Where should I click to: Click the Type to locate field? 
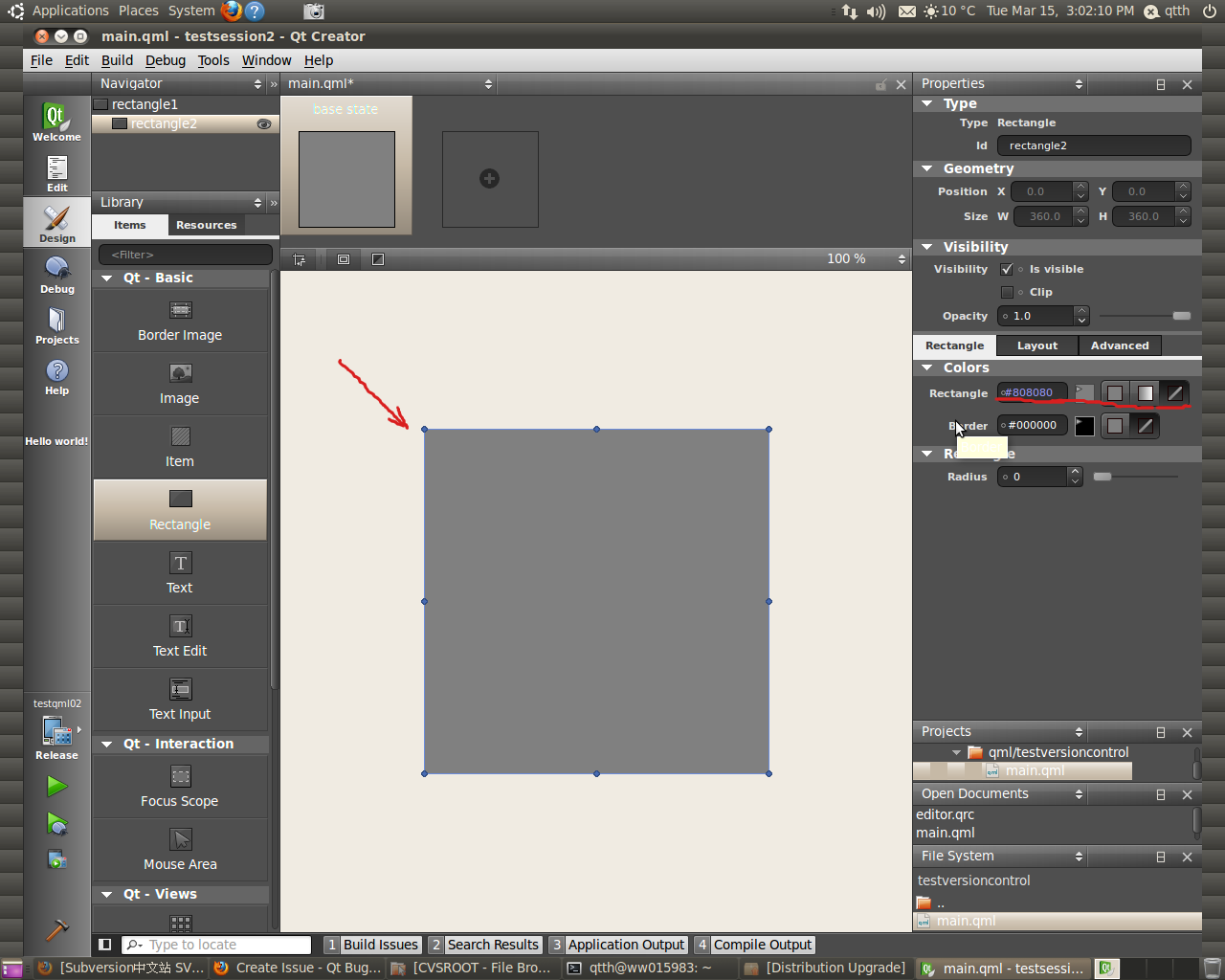[226, 945]
